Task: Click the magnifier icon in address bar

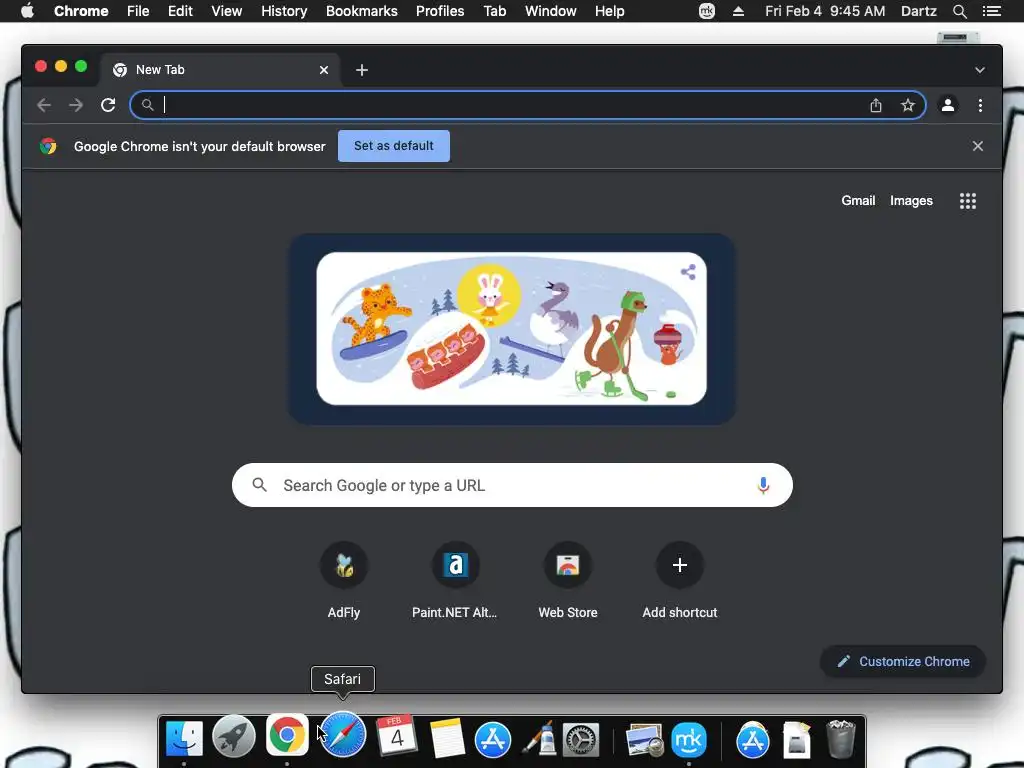Action: pos(148,105)
